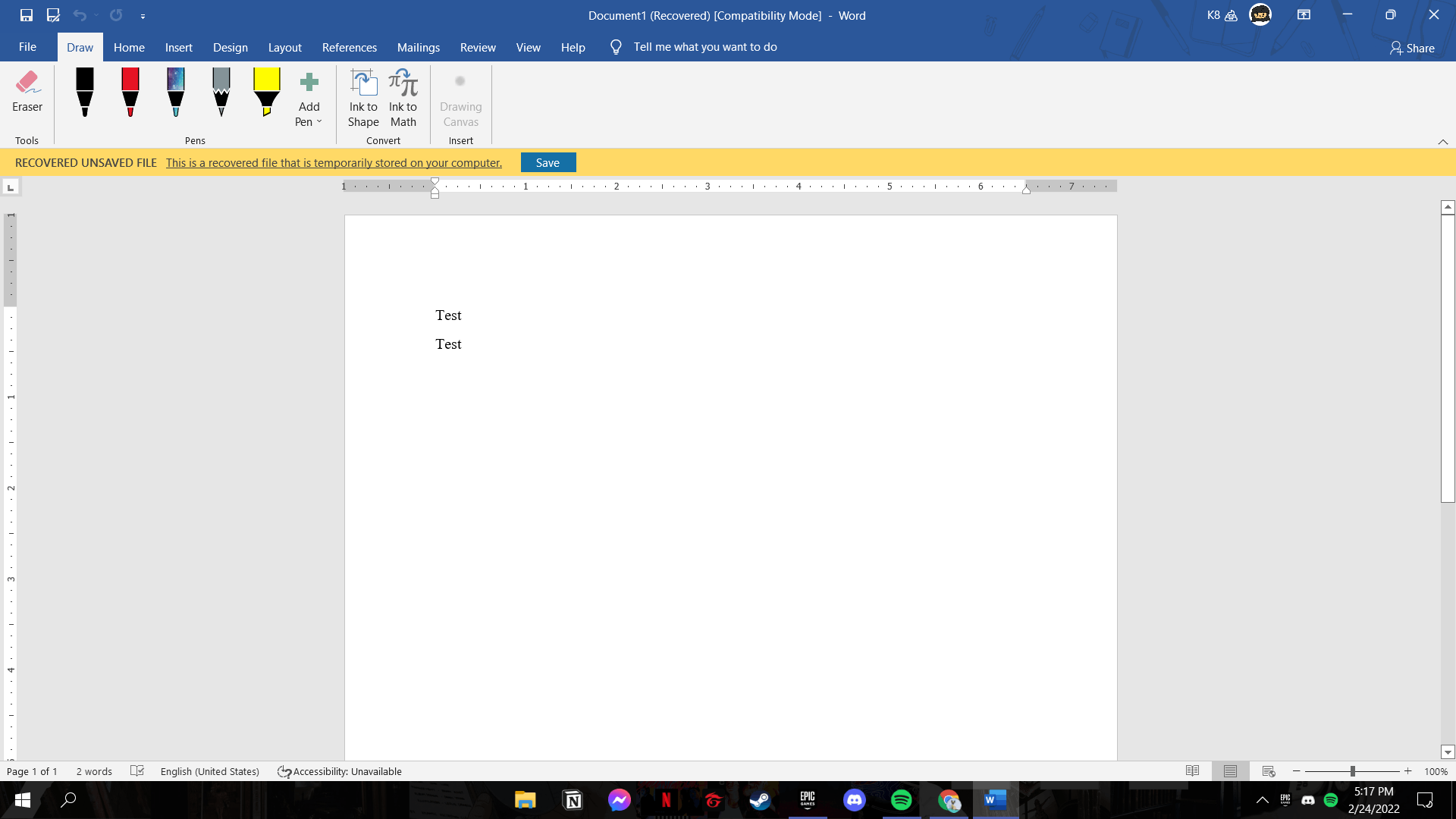Open Ribbon Display Options

pos(1304,15)
